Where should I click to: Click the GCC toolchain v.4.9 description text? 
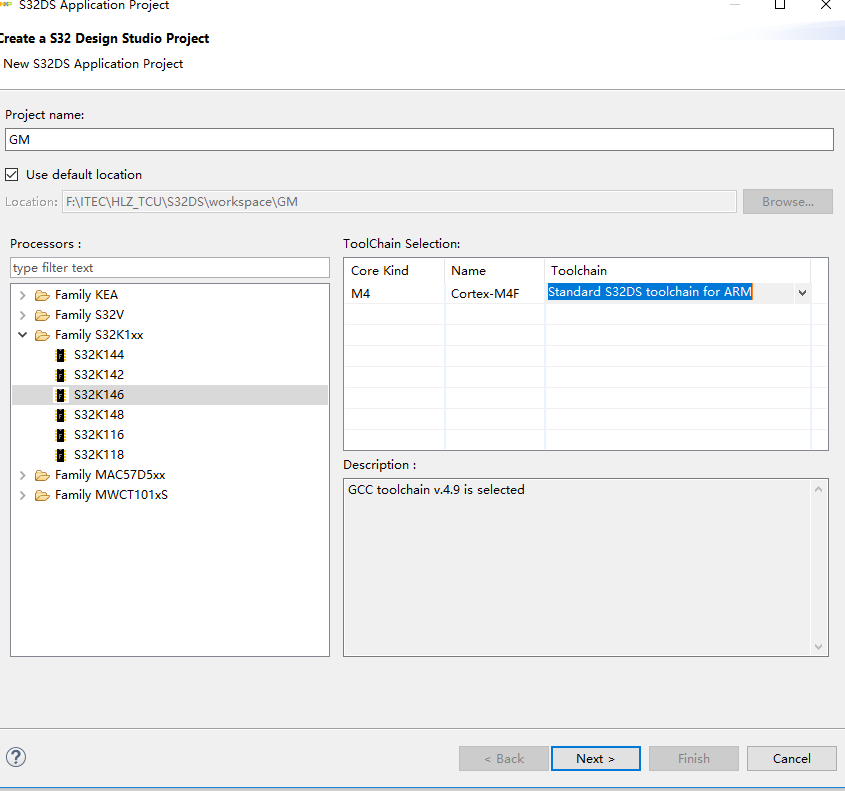click(436, 490)
